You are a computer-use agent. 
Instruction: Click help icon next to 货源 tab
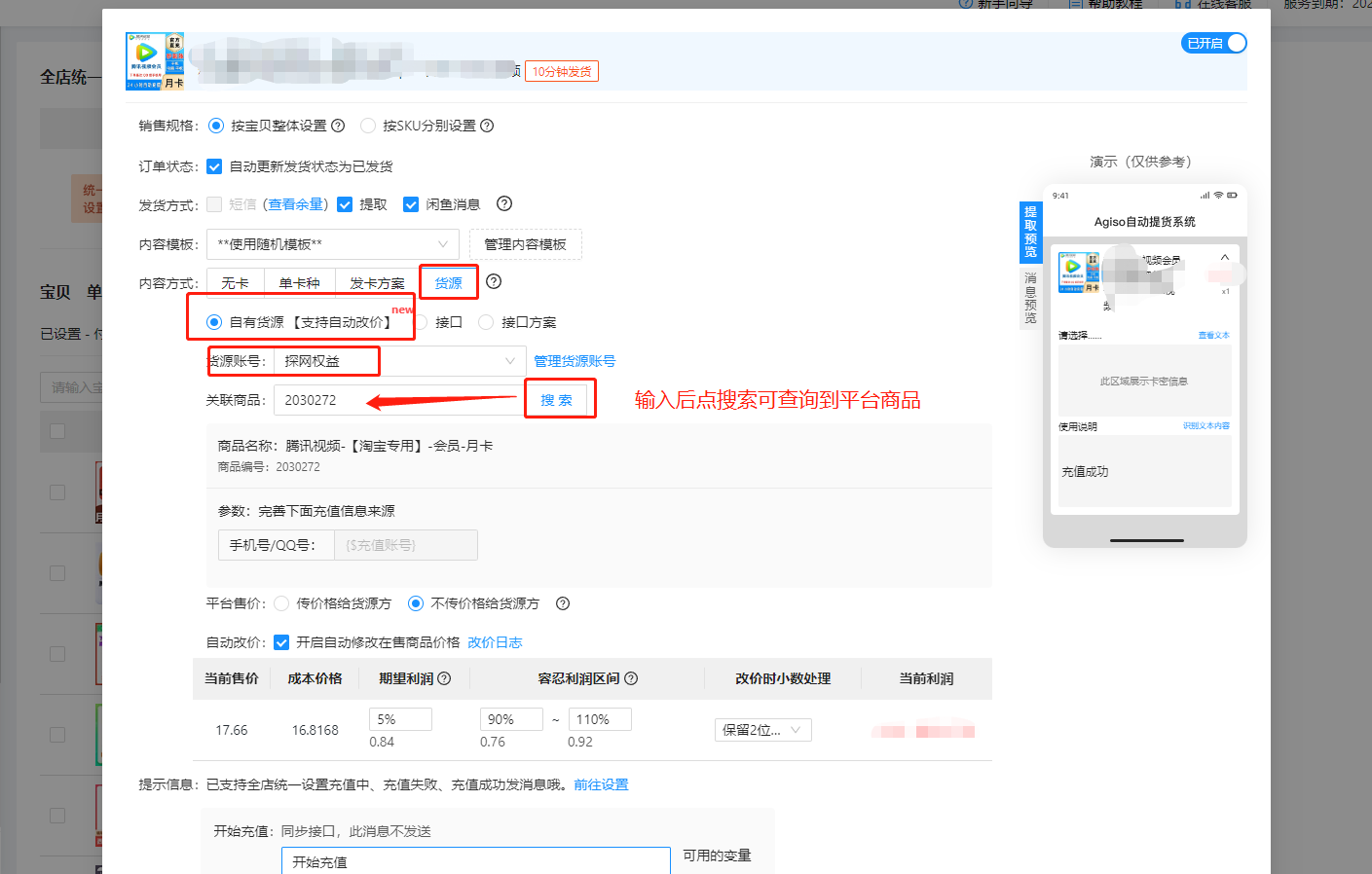[x=494, y=281]
